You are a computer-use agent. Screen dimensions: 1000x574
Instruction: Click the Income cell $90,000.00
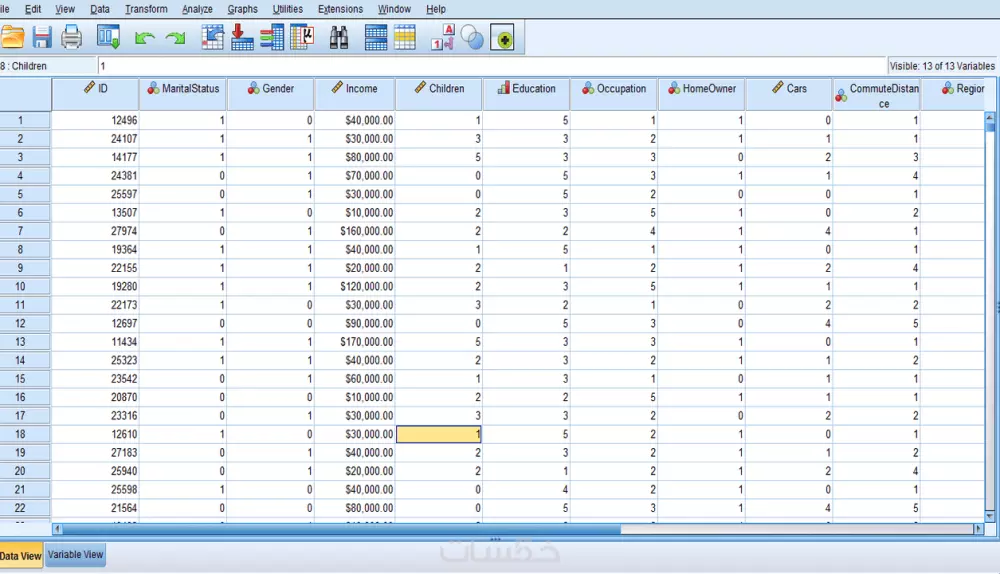(355, 323)
